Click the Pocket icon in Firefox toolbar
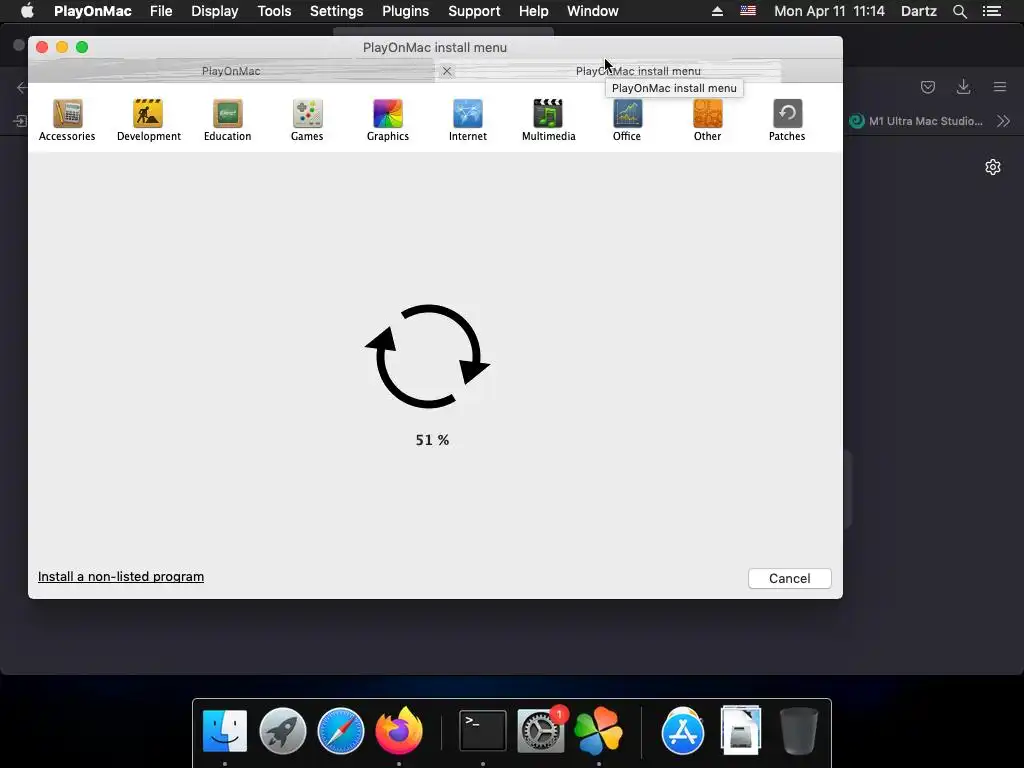The image size is (1024, 768). 927,87
